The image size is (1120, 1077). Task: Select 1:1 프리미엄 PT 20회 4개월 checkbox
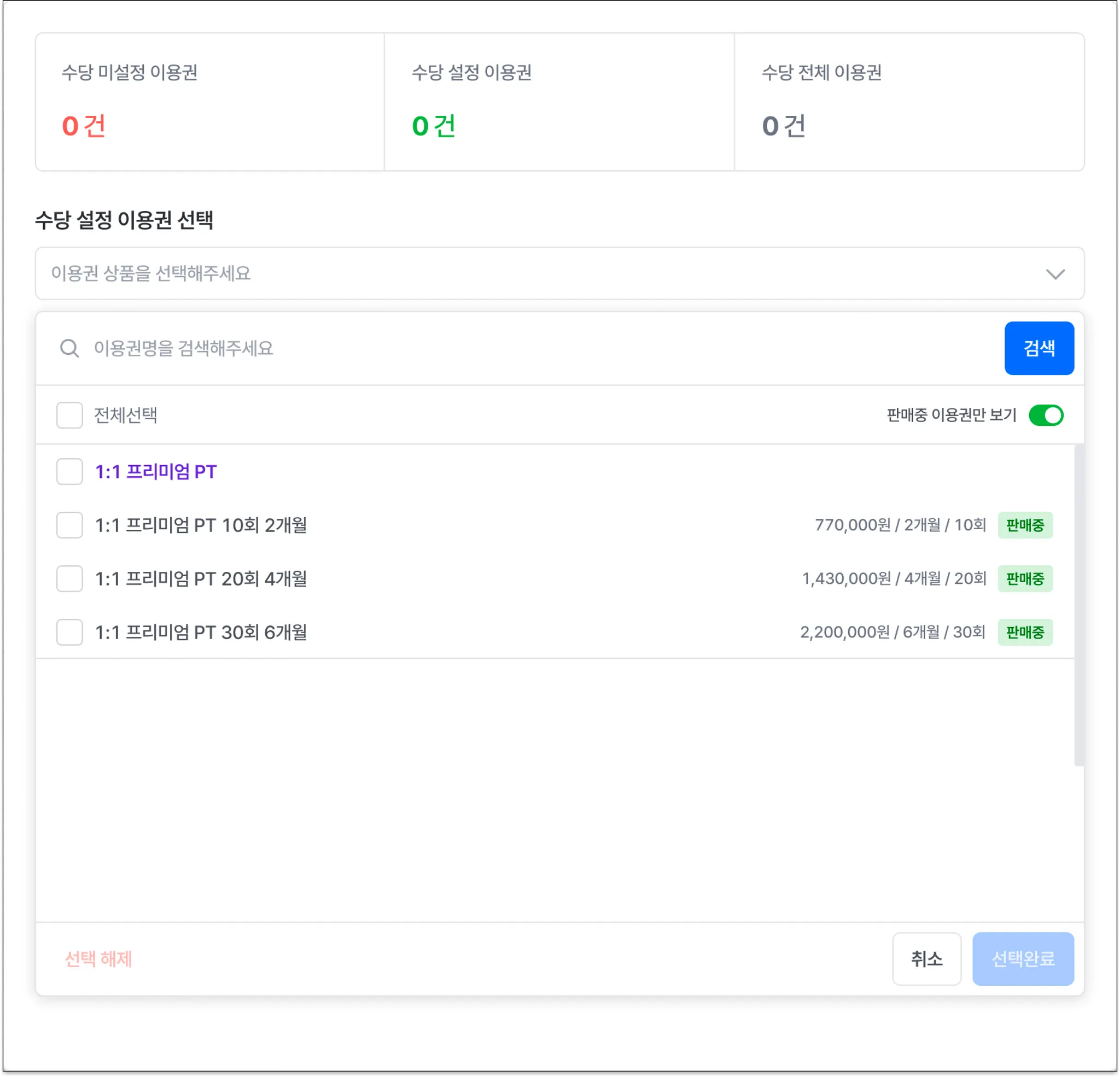(x=69, y=578)
